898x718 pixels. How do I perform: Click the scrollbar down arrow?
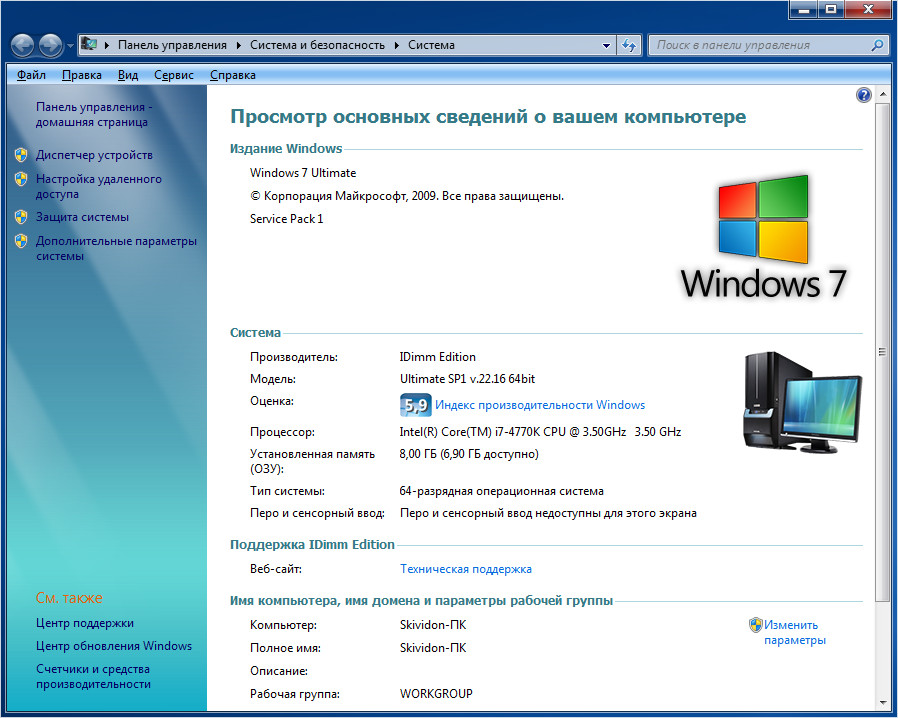(883, 703)
